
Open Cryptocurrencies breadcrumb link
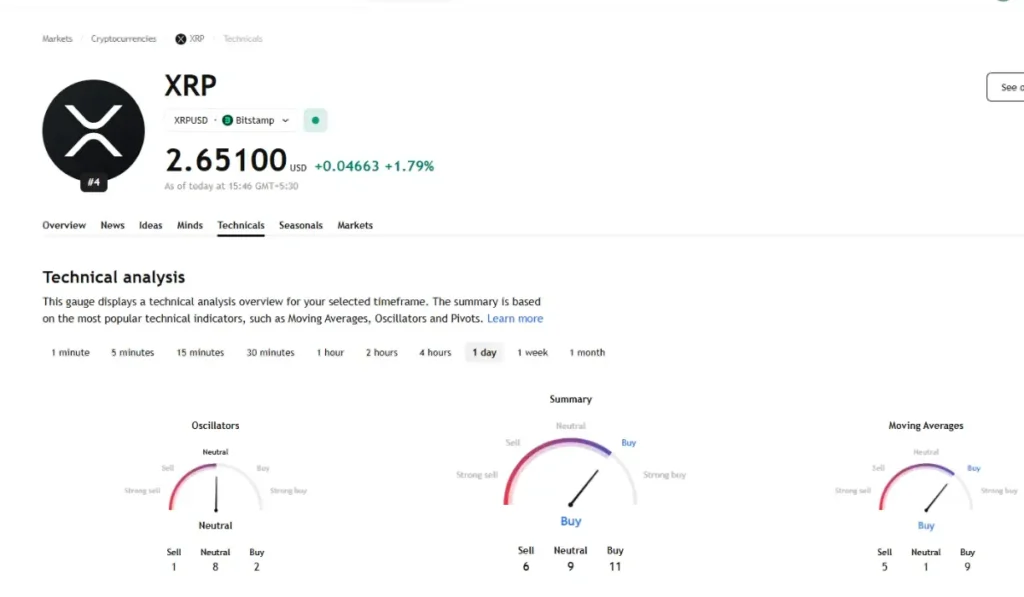pyautogui.click(x=123, y=39)
